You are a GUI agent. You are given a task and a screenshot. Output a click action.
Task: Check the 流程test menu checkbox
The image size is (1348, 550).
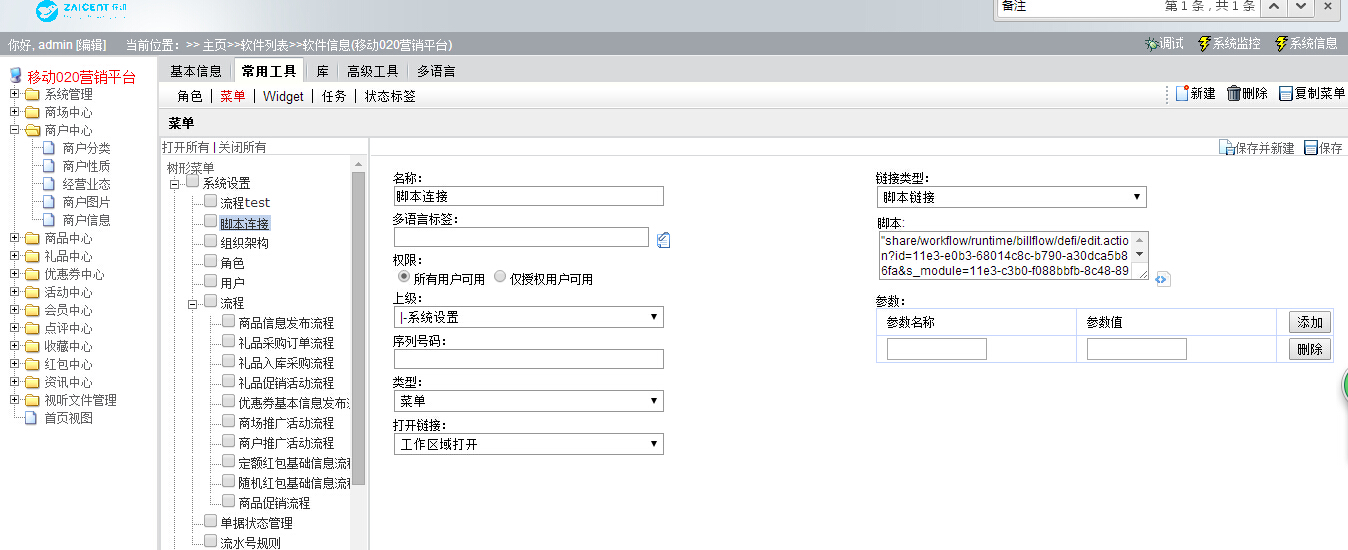coord(210,201)
